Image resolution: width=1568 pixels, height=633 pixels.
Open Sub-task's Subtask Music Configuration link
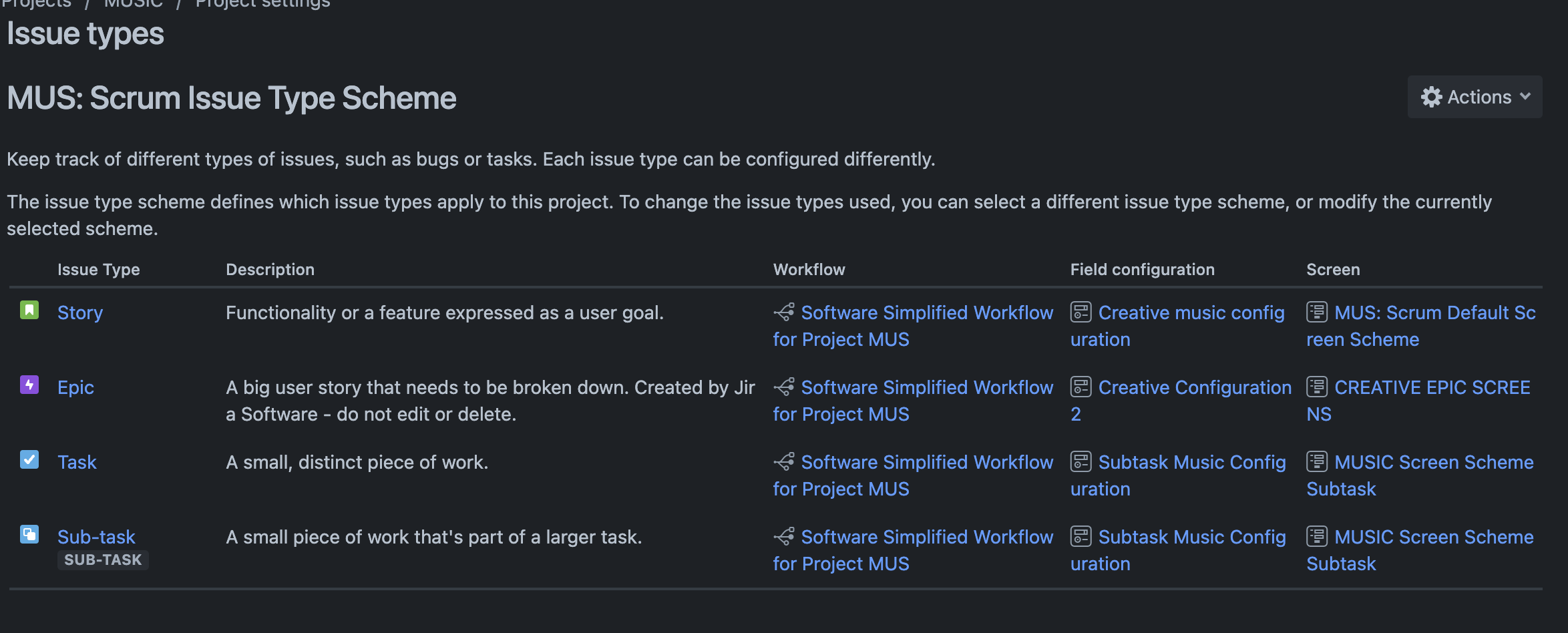pos(1179,550)
